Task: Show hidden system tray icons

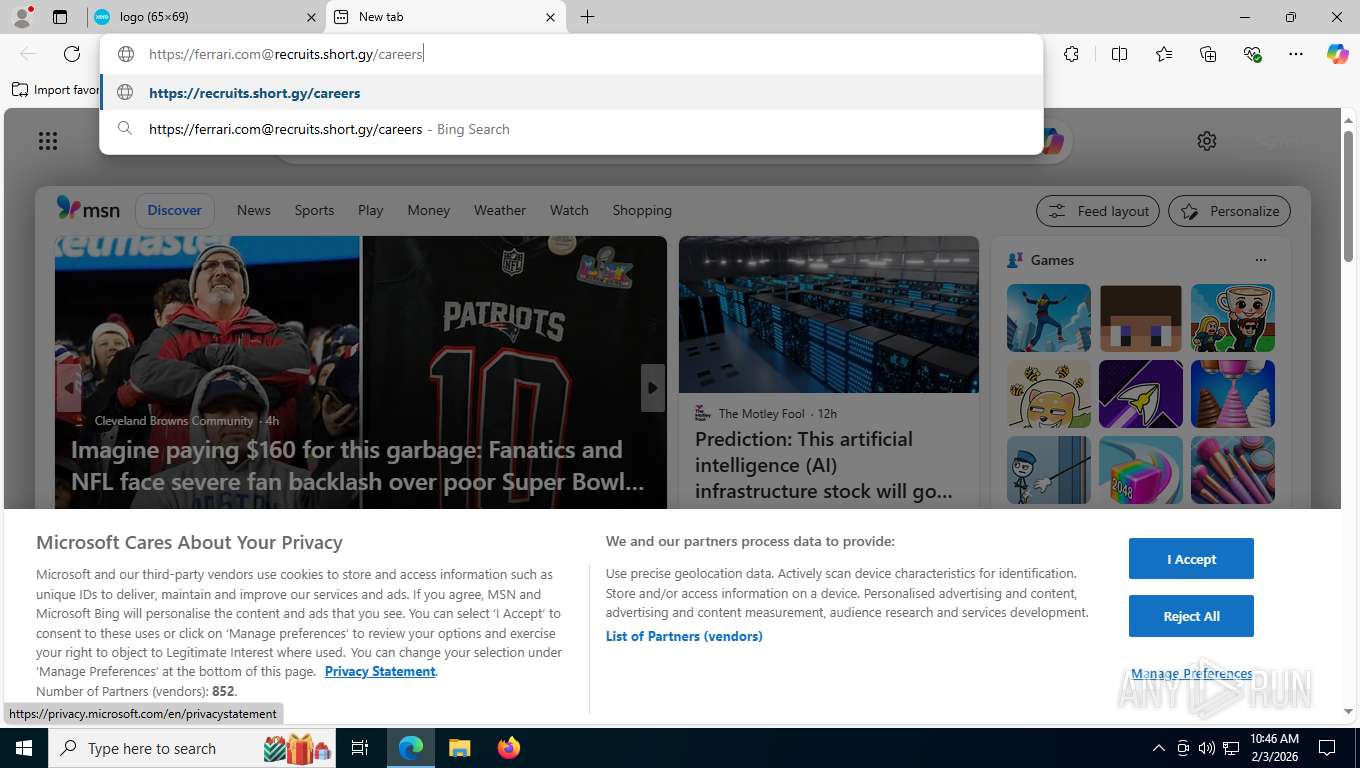Action: pos(1159,748)
